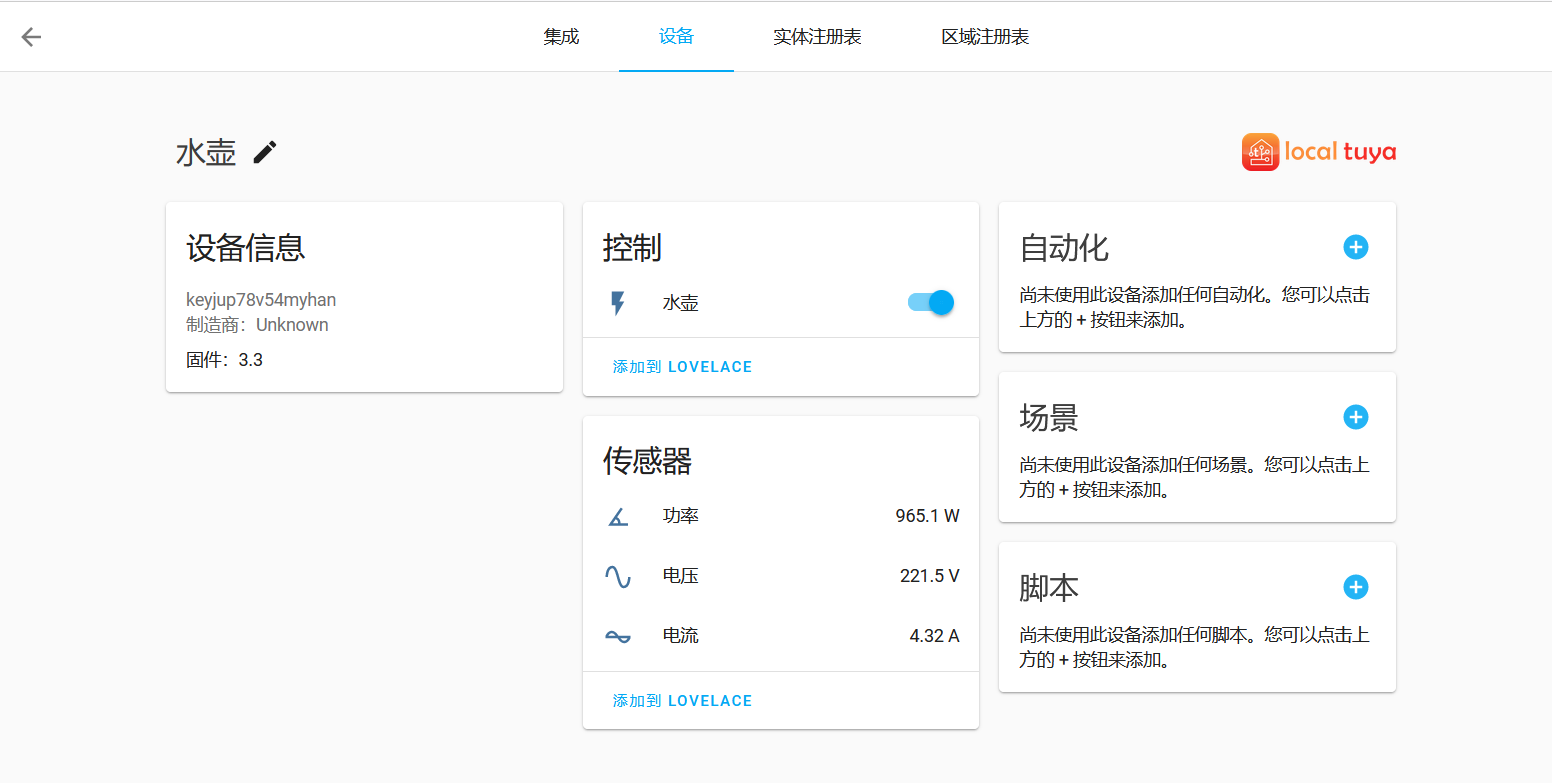Viewport: 1552px width, 783px height.
Task: Open the 功率 sensor row showing 965.1 W
Action: [780, 516]
